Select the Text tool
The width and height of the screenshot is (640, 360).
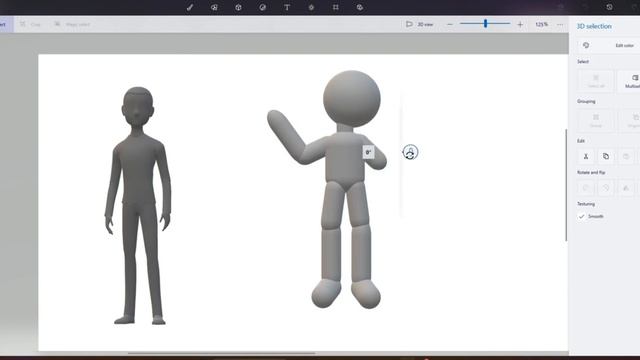point(287,7)
